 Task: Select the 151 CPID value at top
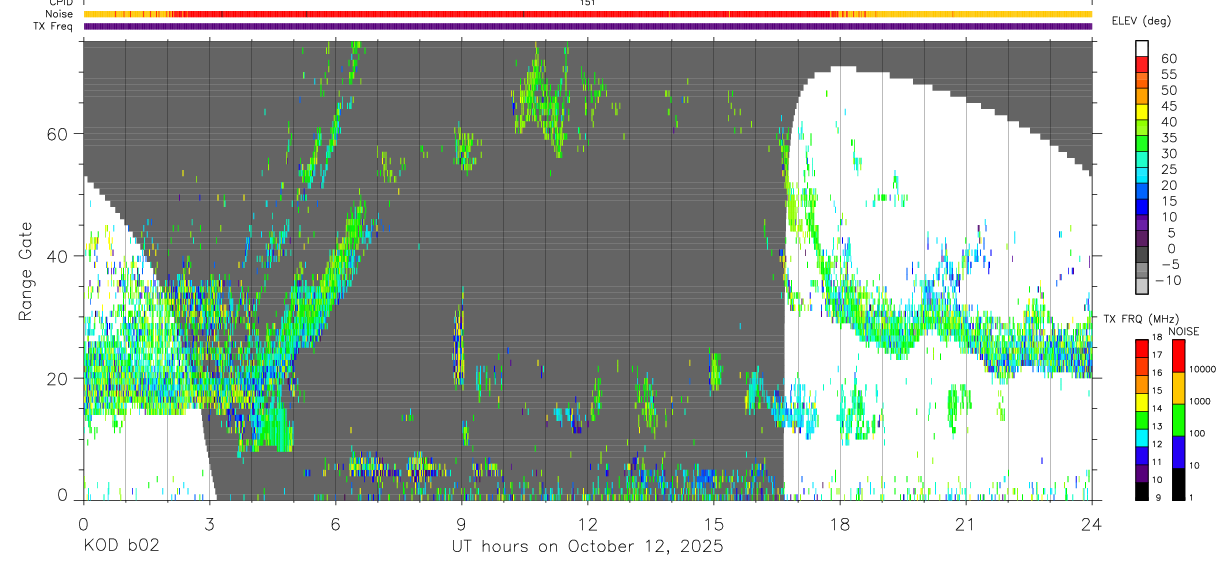click(x=587, y=3)
